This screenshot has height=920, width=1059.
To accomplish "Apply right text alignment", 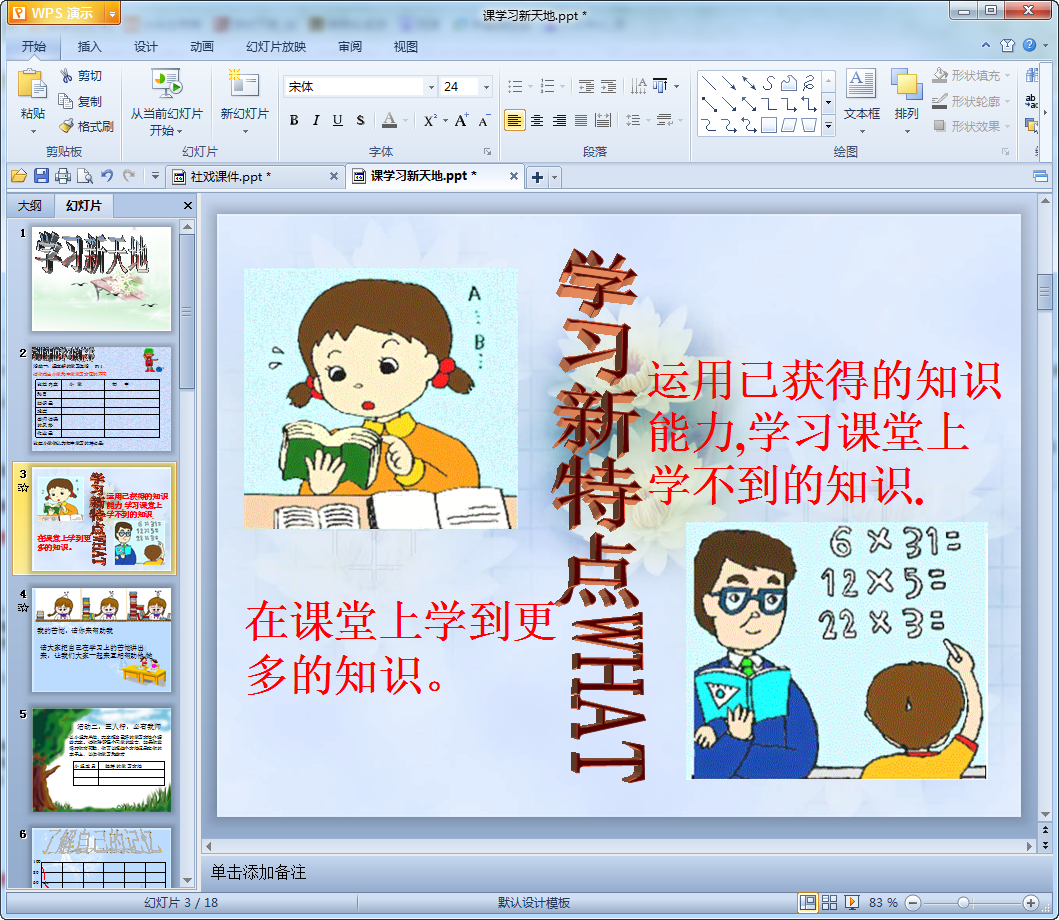I will click(559, 120).
